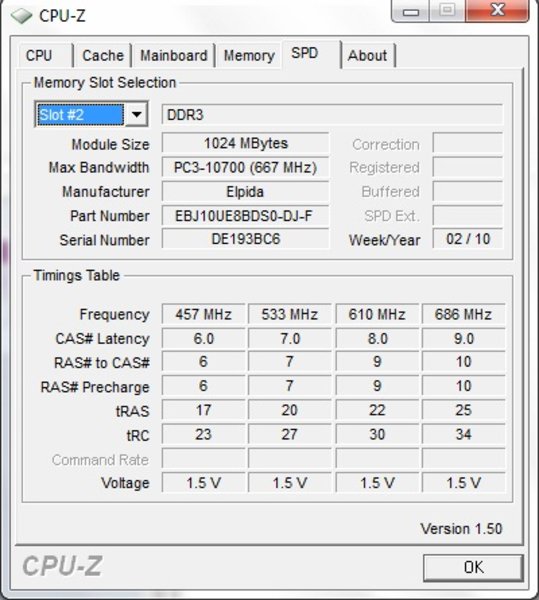Click the Serial Number label
This screenshot has height=600, width=539.
click(104, 240)
